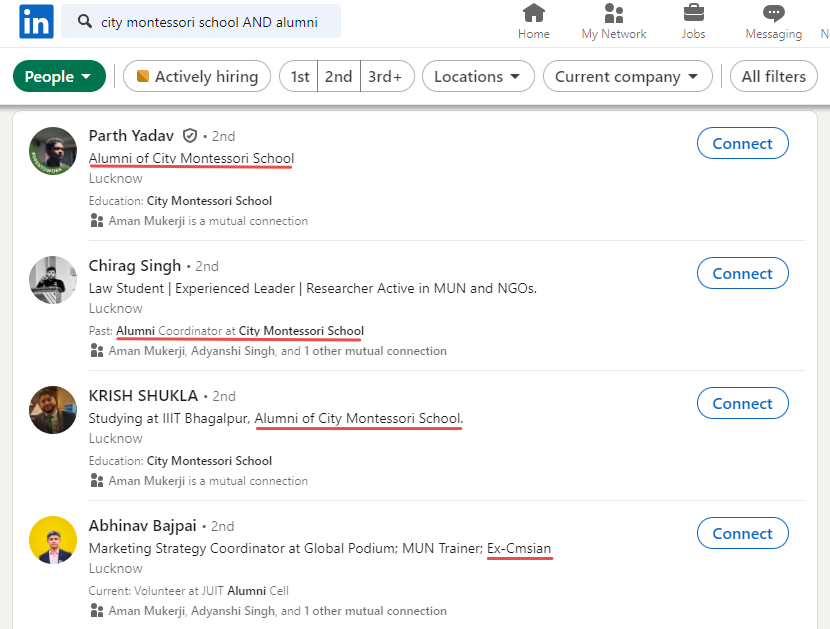Click 'Aman Mukerji is a mutual connection' under KRISH SHUKLA
The width and height of the screenshot is (830, 629).
tap(208, 481)
